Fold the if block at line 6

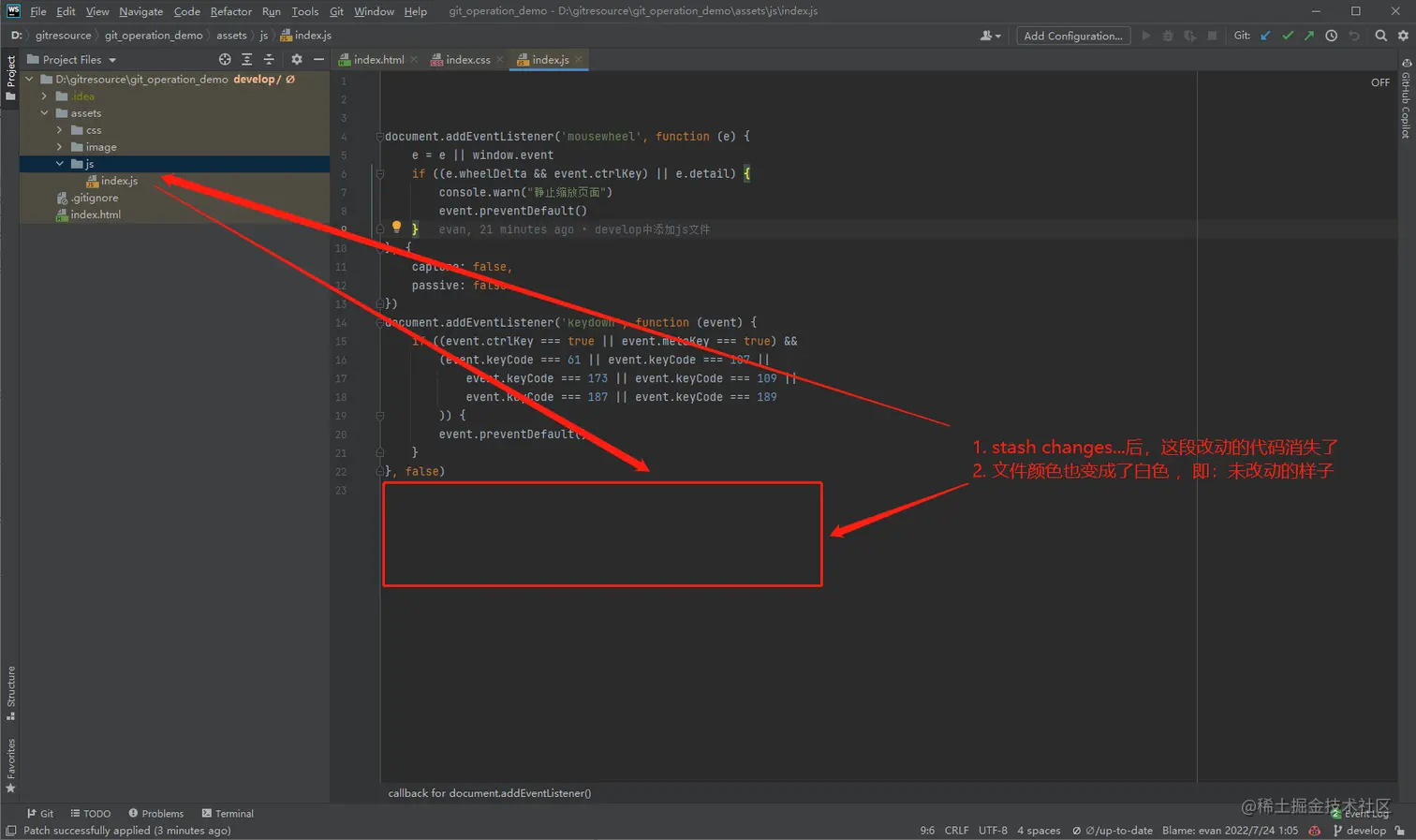tap(379, 173)
